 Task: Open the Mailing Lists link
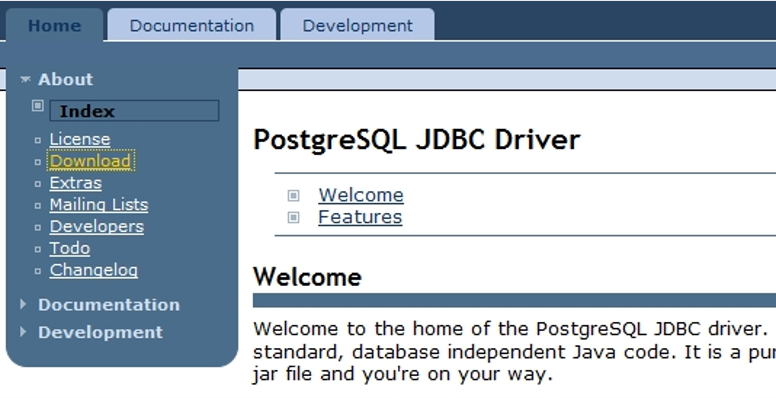[x=98, y=204]
